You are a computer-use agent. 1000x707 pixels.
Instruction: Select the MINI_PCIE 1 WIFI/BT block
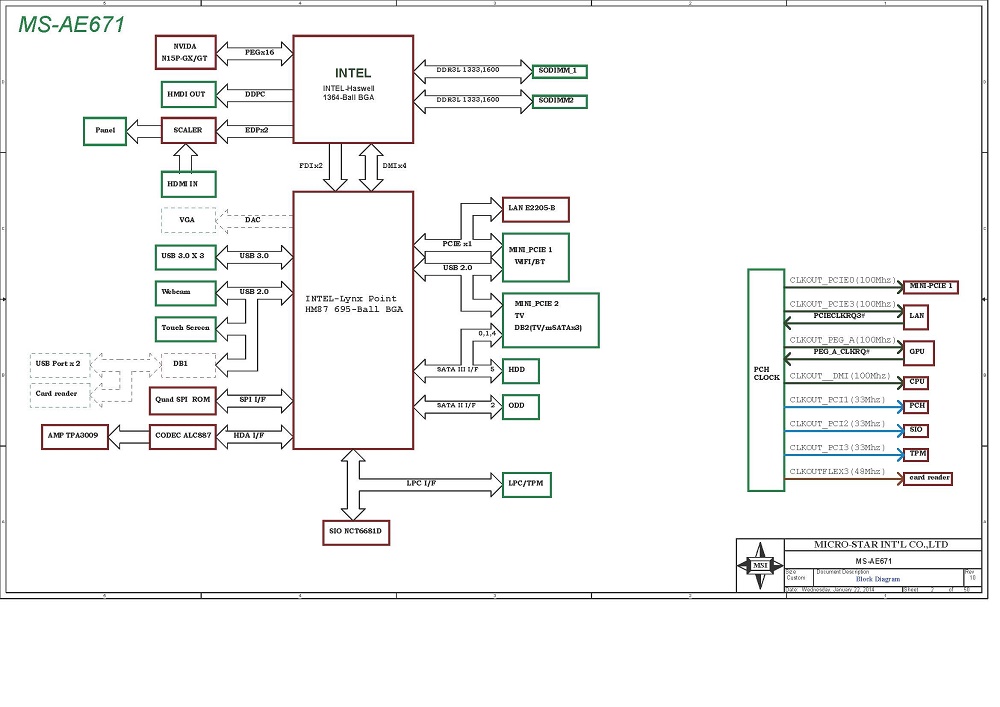click(x=535, y=257)
